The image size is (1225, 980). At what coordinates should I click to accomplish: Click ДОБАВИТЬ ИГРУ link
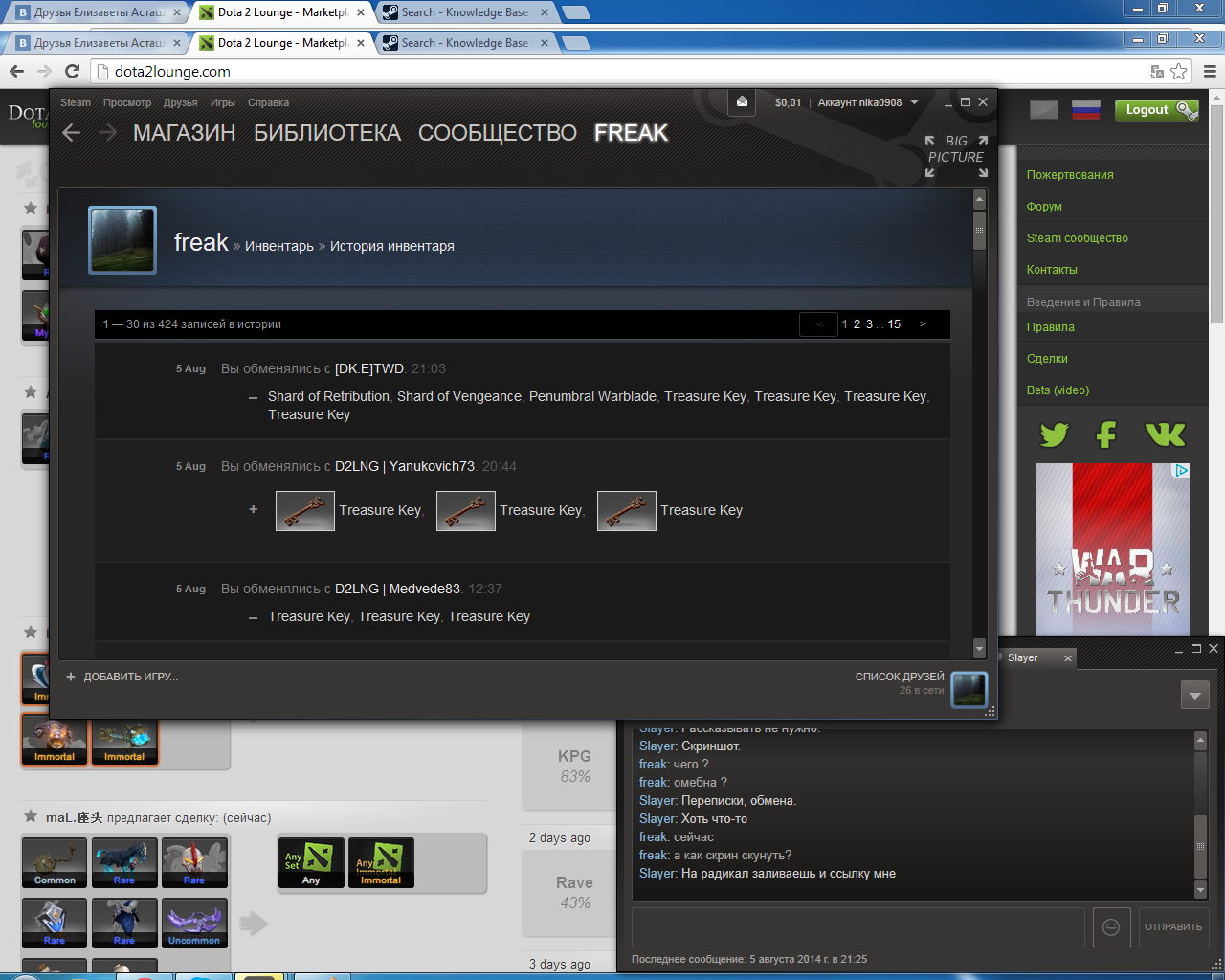click(x=130, y=677)
